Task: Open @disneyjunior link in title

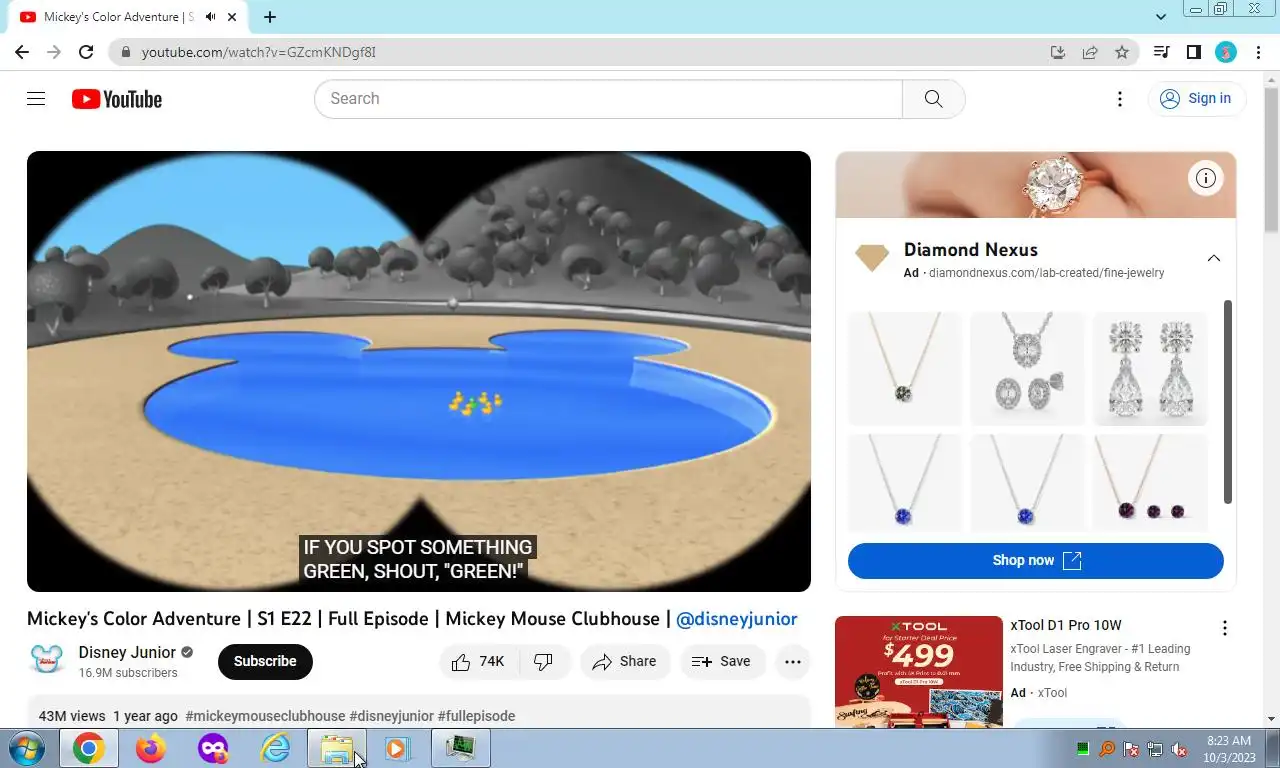Action: coord(737,619)
